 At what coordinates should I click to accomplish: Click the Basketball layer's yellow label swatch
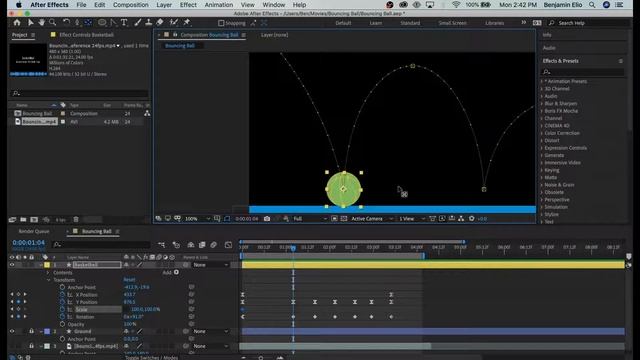[47, 265]
